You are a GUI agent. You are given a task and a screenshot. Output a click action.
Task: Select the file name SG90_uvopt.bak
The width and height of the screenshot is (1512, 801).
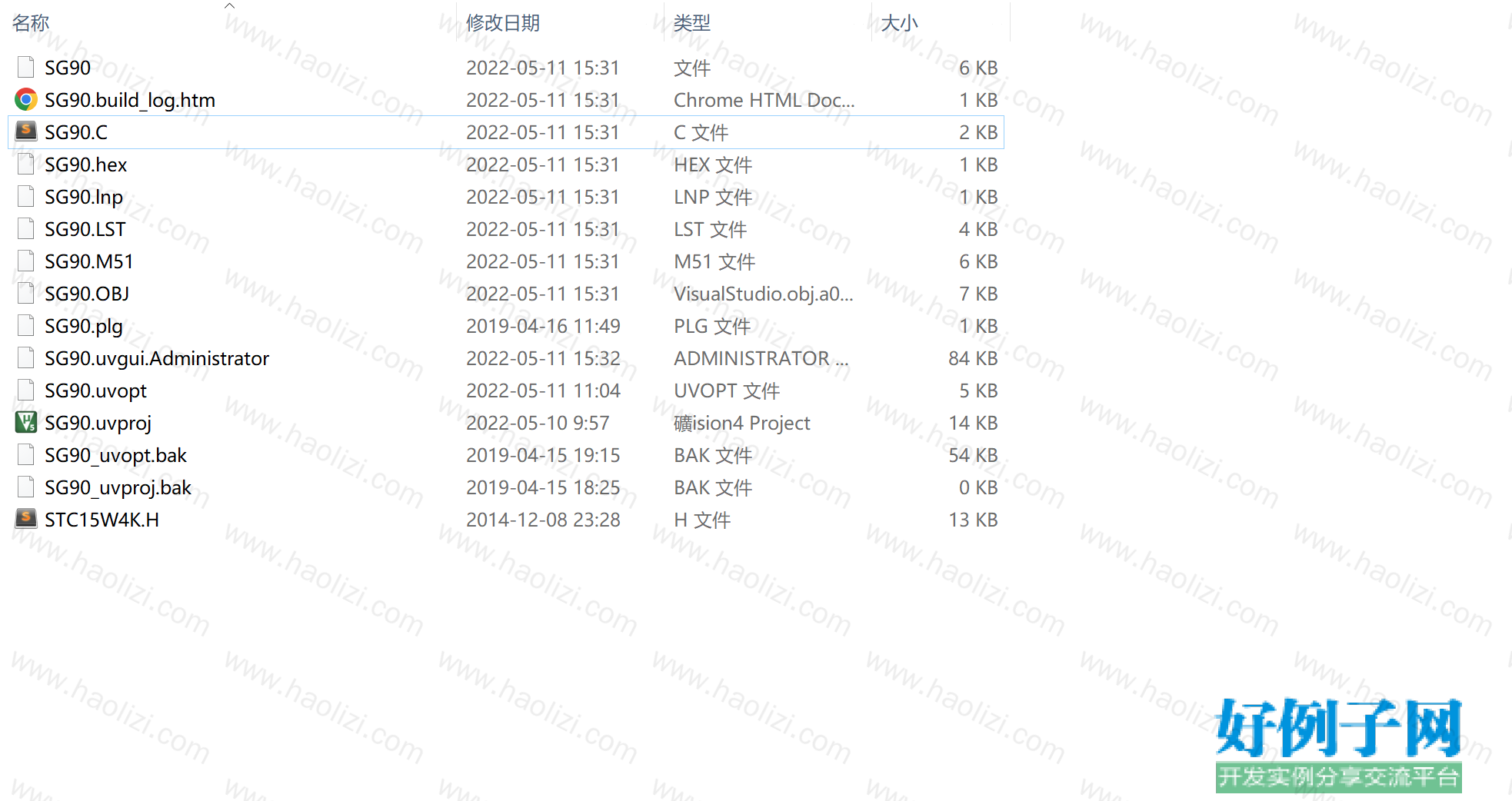(x=116, y=455)
